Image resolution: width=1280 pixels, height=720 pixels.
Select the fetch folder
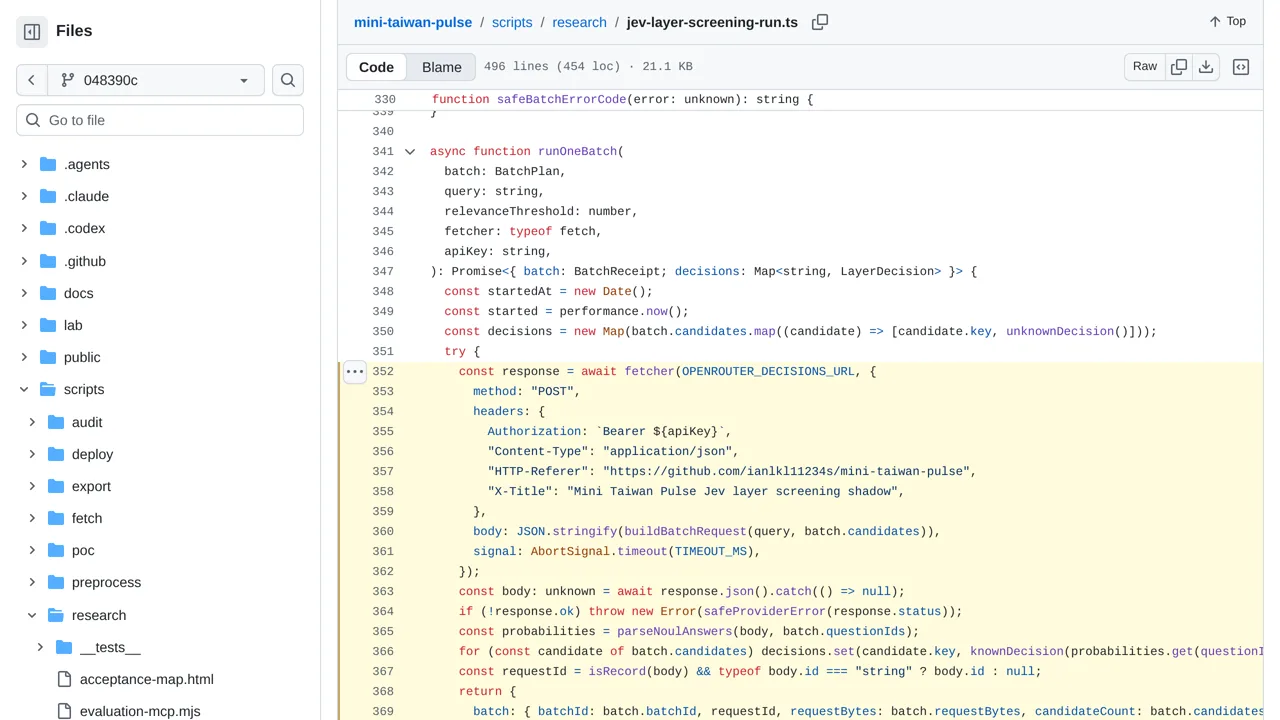click(87, 518)
